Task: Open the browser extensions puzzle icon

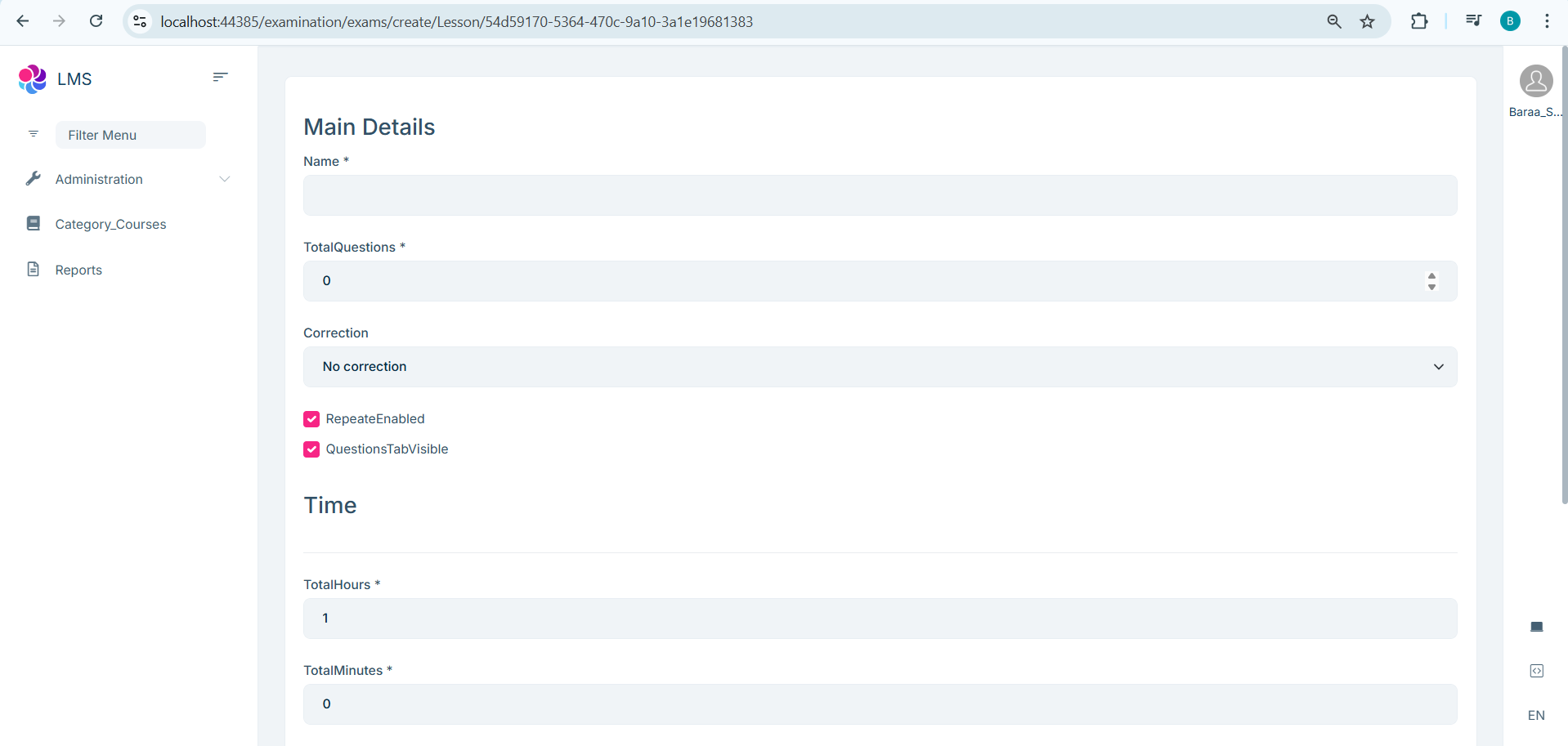Action: (x=1419, y=21)
